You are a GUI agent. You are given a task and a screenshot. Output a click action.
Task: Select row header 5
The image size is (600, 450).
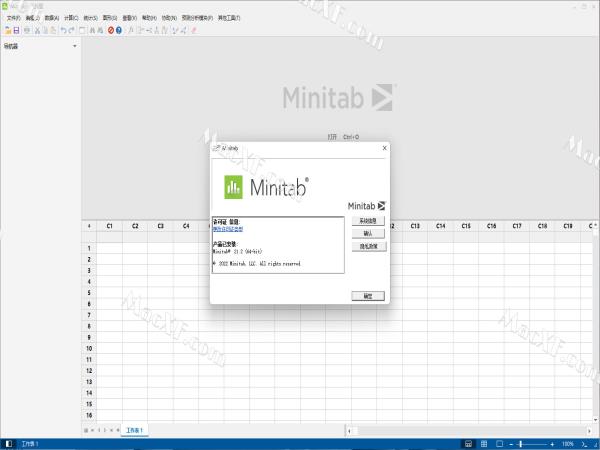[89, 293]
